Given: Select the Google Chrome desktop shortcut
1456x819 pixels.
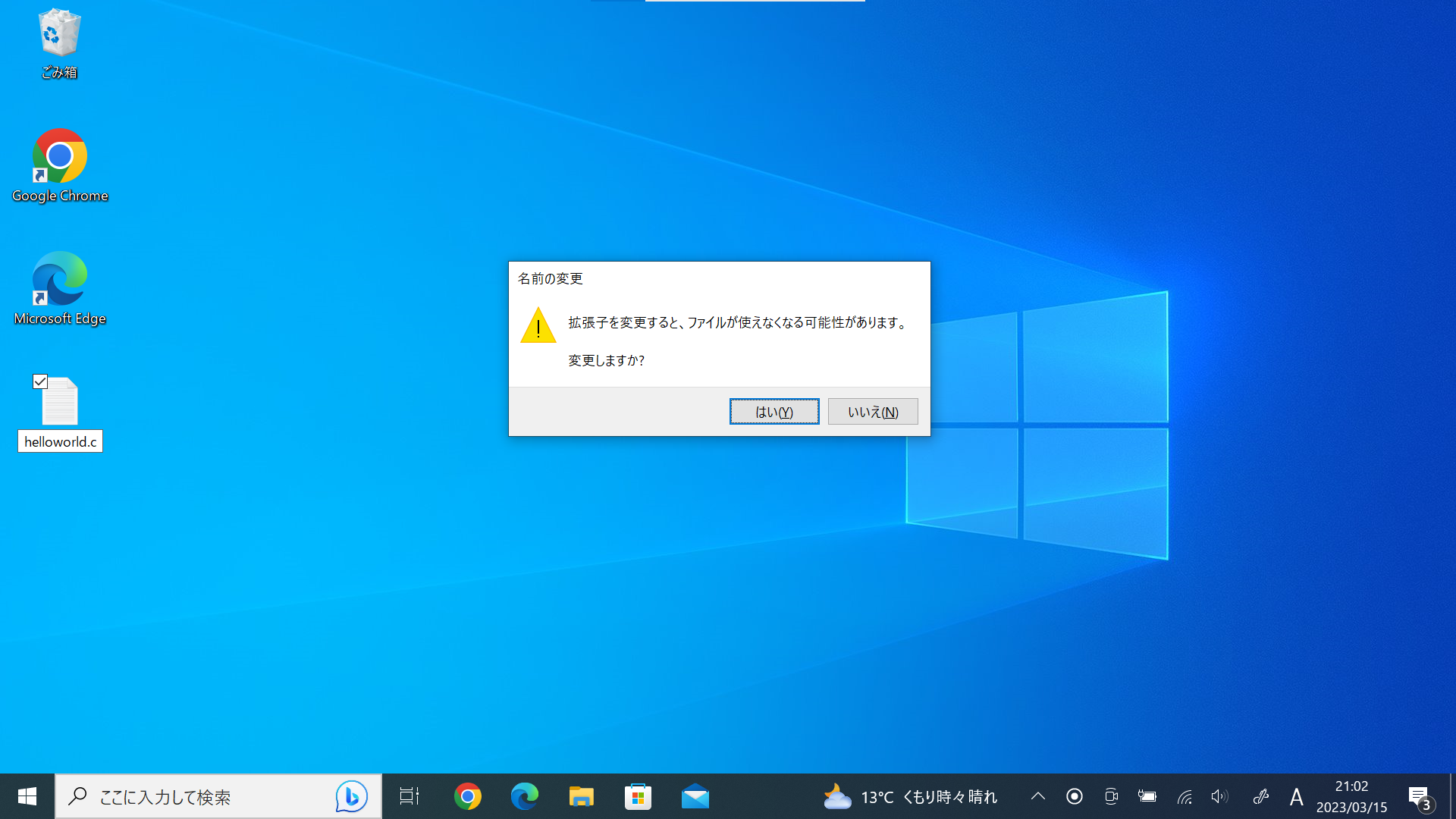Looking at the screenshot, I should pyautogui.click(x=60, y=166).
